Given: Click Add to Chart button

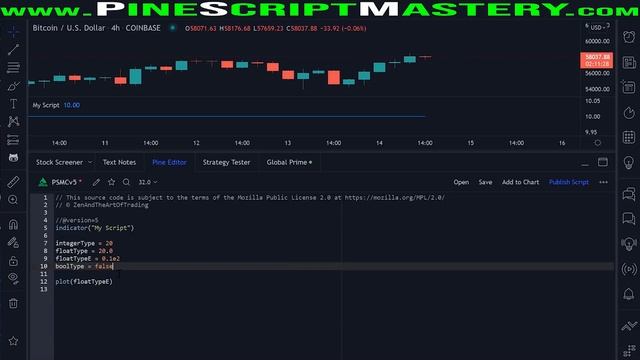Looking at the screenshot, I should [520, 182].
